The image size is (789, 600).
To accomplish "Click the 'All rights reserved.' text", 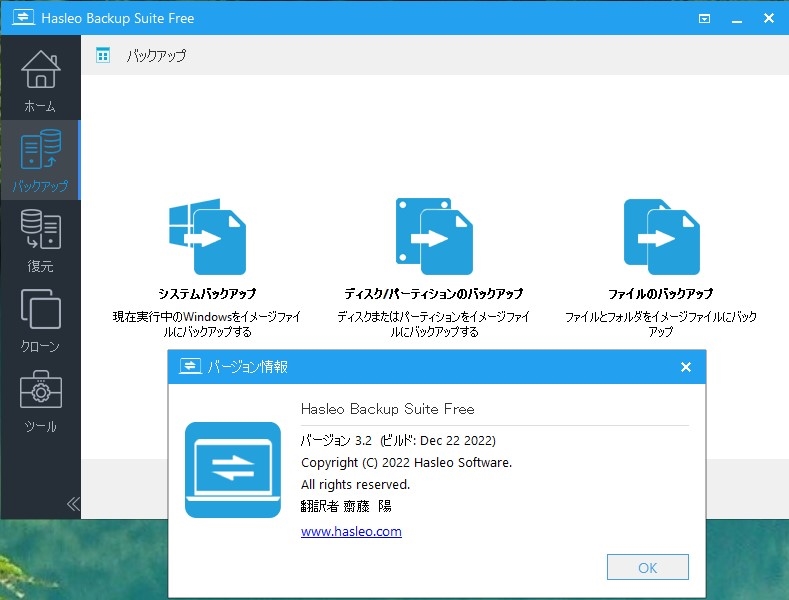I will (355, 484).
